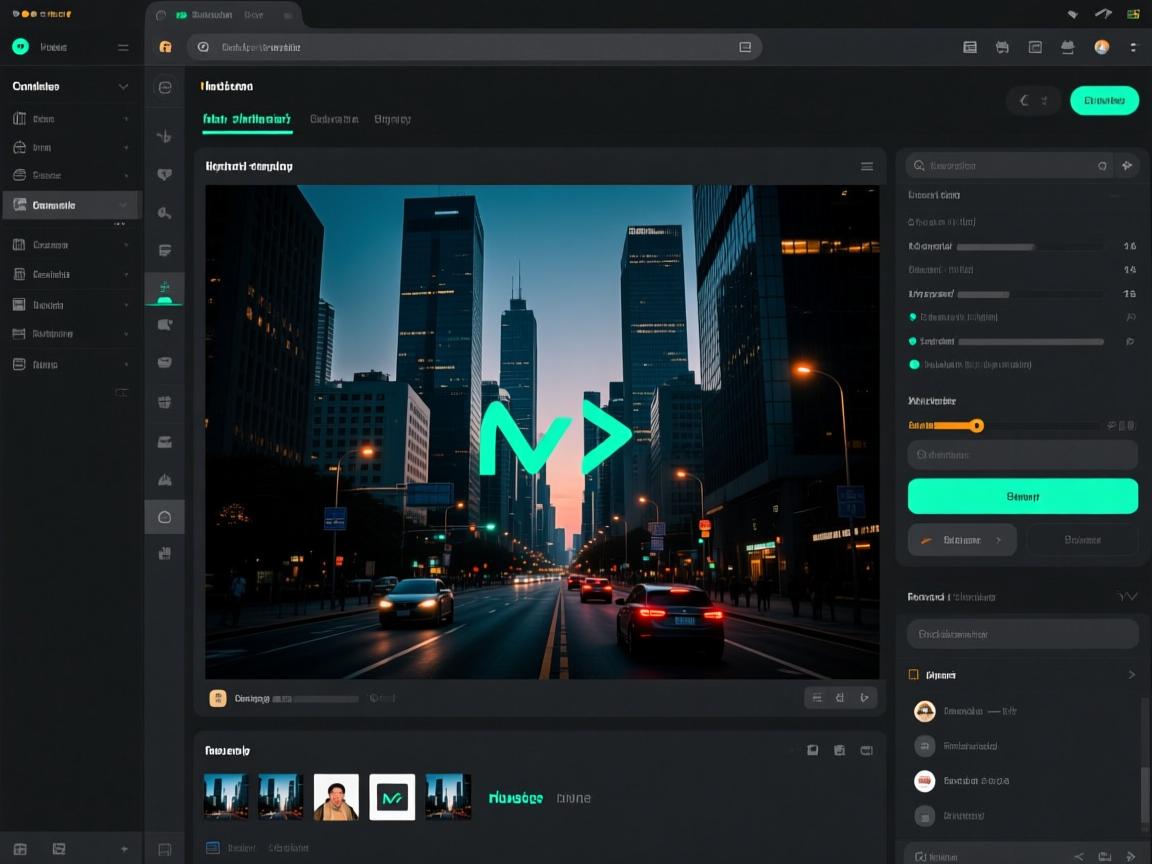Select the key-shaped icon in vertical toolbar
The image size is (1152, 864).
point(164,212)
